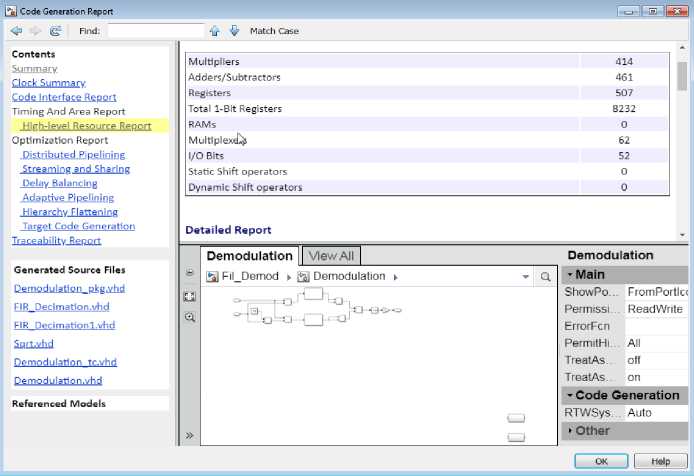Switch to the View All tab
The height and width of the screenshot is (476, 694).
click(331, 256)
